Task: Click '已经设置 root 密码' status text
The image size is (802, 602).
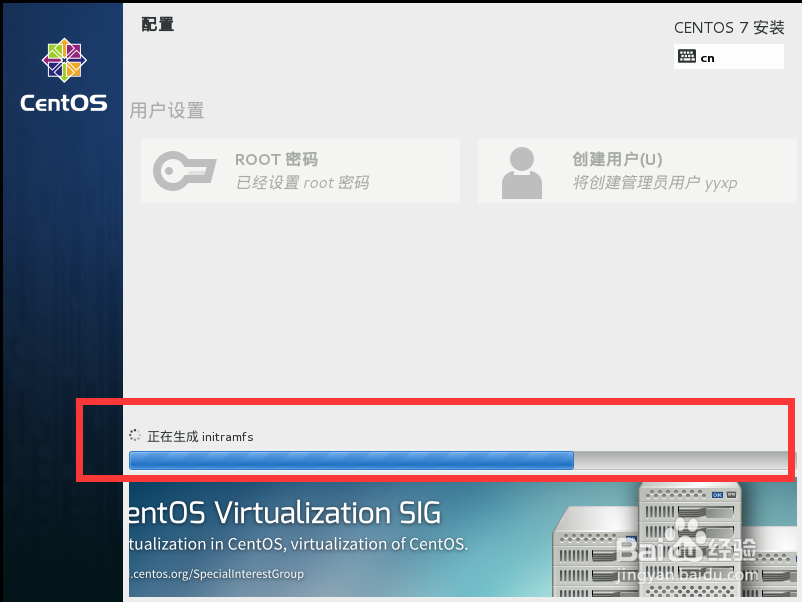Action: (x=302, y=183)
